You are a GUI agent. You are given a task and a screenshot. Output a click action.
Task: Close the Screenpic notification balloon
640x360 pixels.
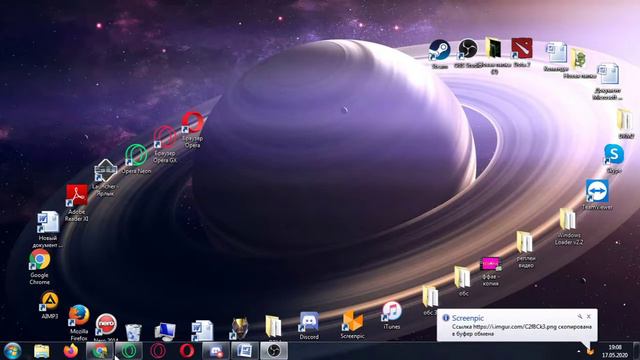point(589,316)
